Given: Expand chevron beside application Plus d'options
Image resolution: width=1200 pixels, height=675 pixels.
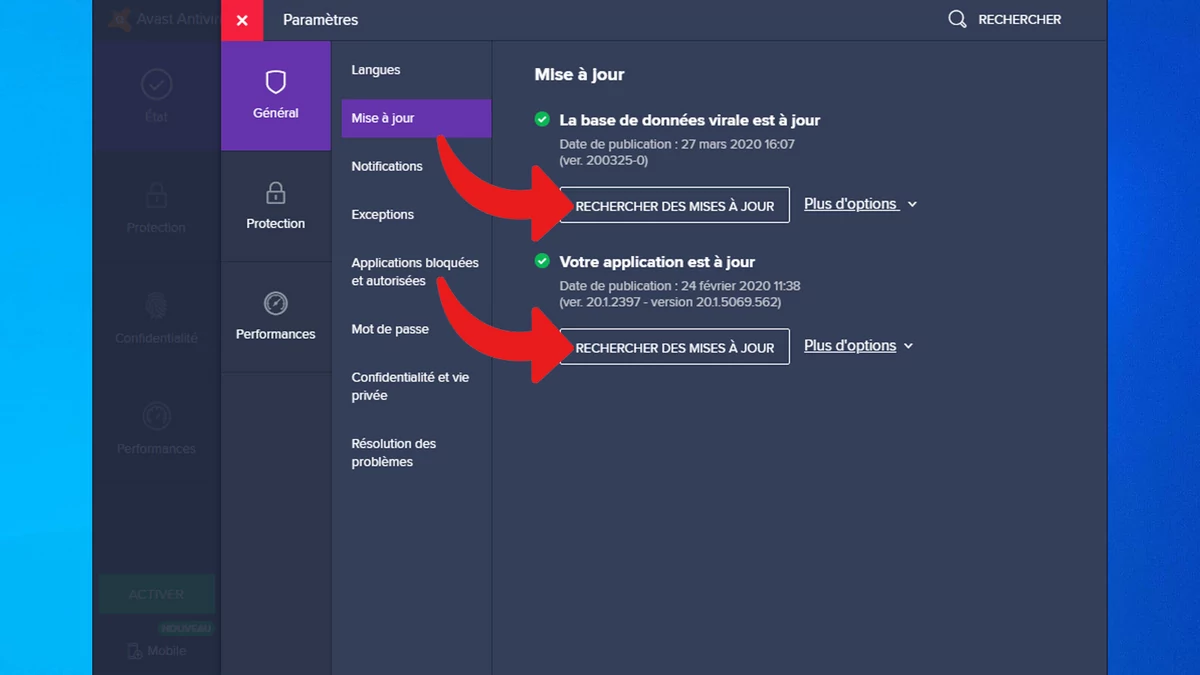Looking at the screenshot, I should coord(908,346).
